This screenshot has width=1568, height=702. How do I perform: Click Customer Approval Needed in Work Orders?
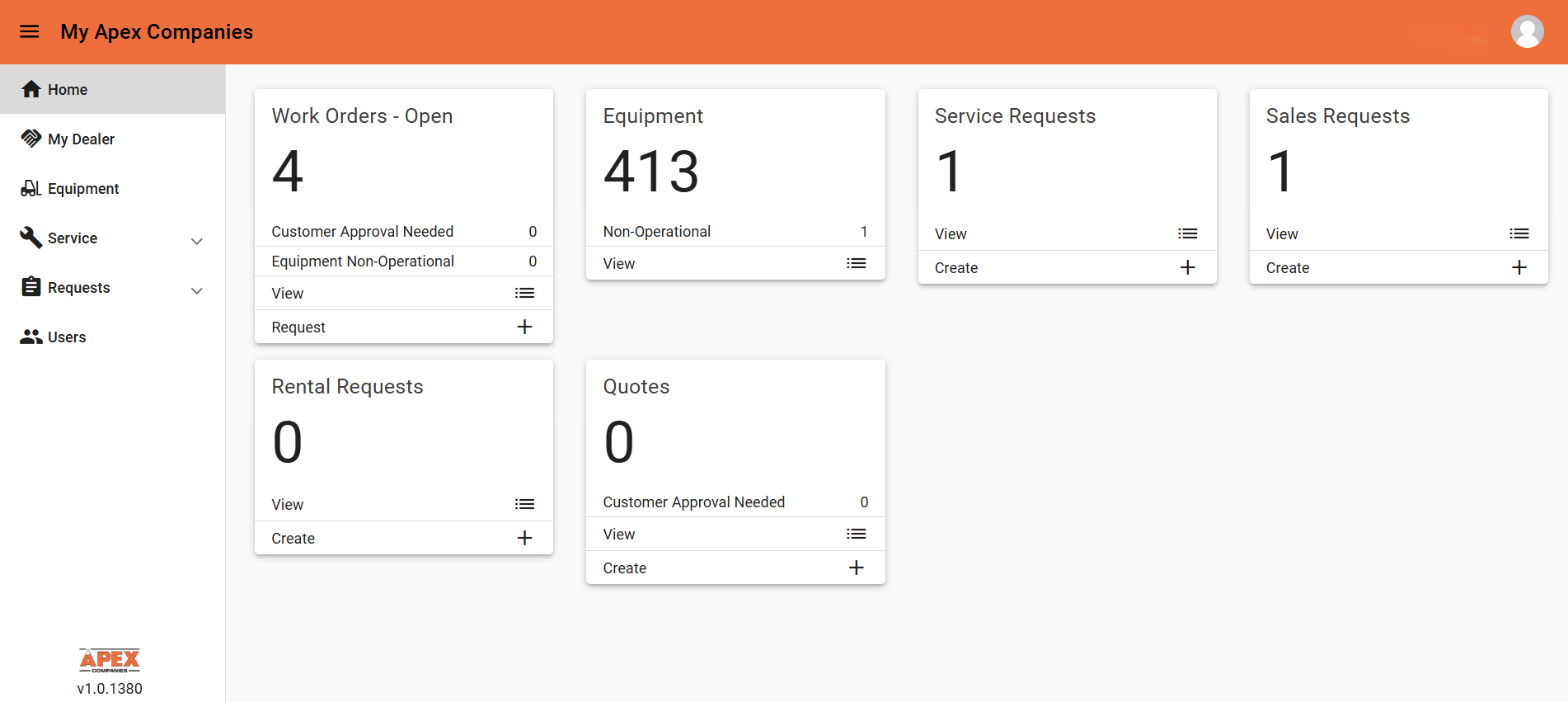[x=404, y=231]
